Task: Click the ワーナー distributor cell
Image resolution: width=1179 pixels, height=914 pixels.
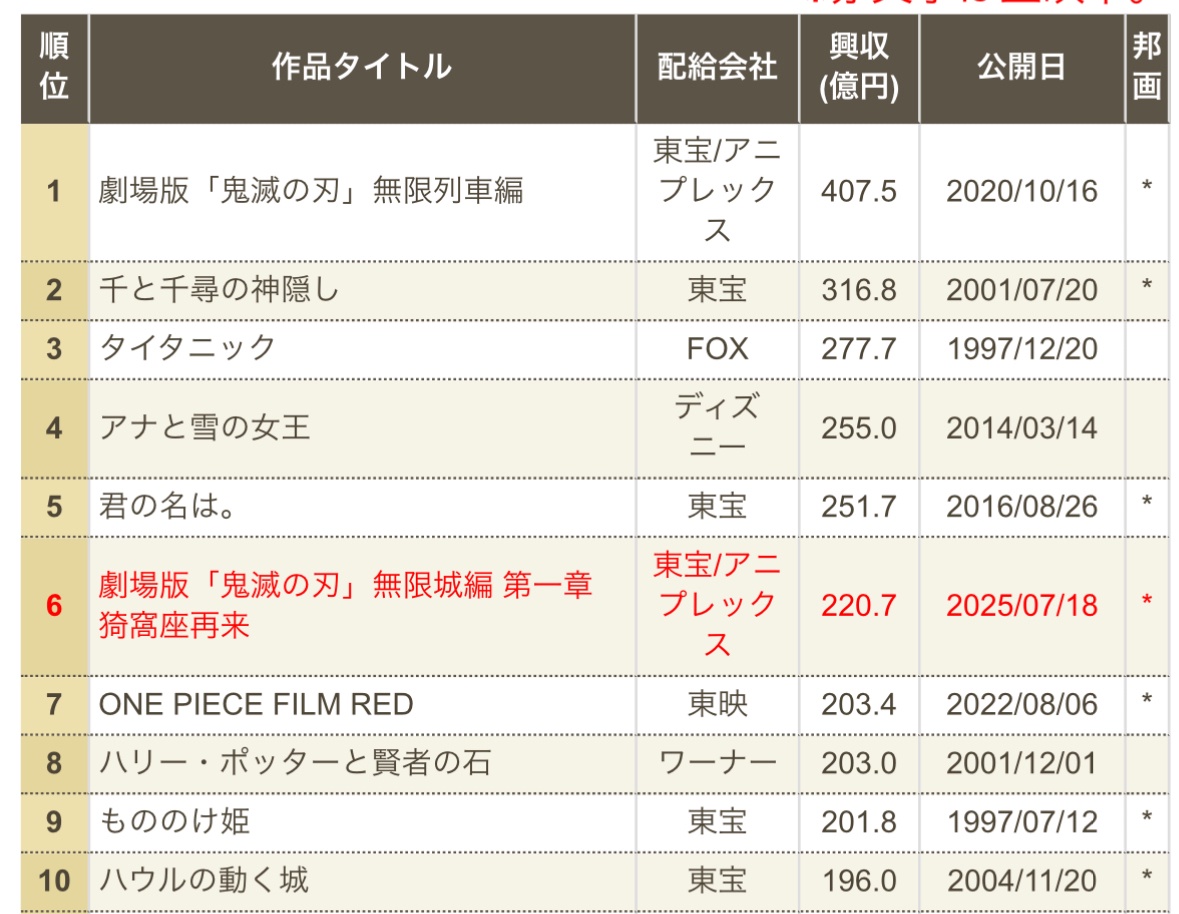Action: pos(717,763)
